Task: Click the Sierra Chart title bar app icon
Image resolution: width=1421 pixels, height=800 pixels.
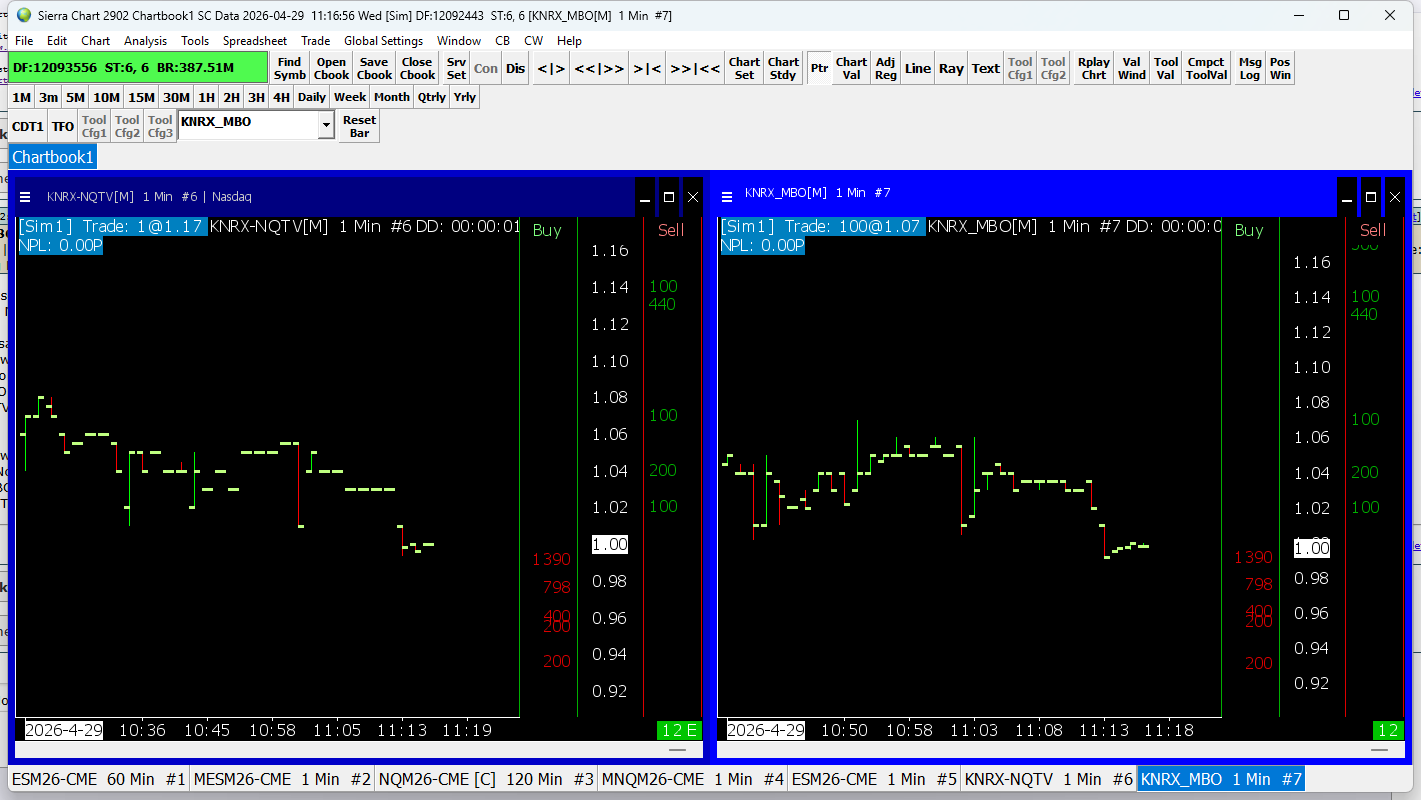Action: click(24, 15)
